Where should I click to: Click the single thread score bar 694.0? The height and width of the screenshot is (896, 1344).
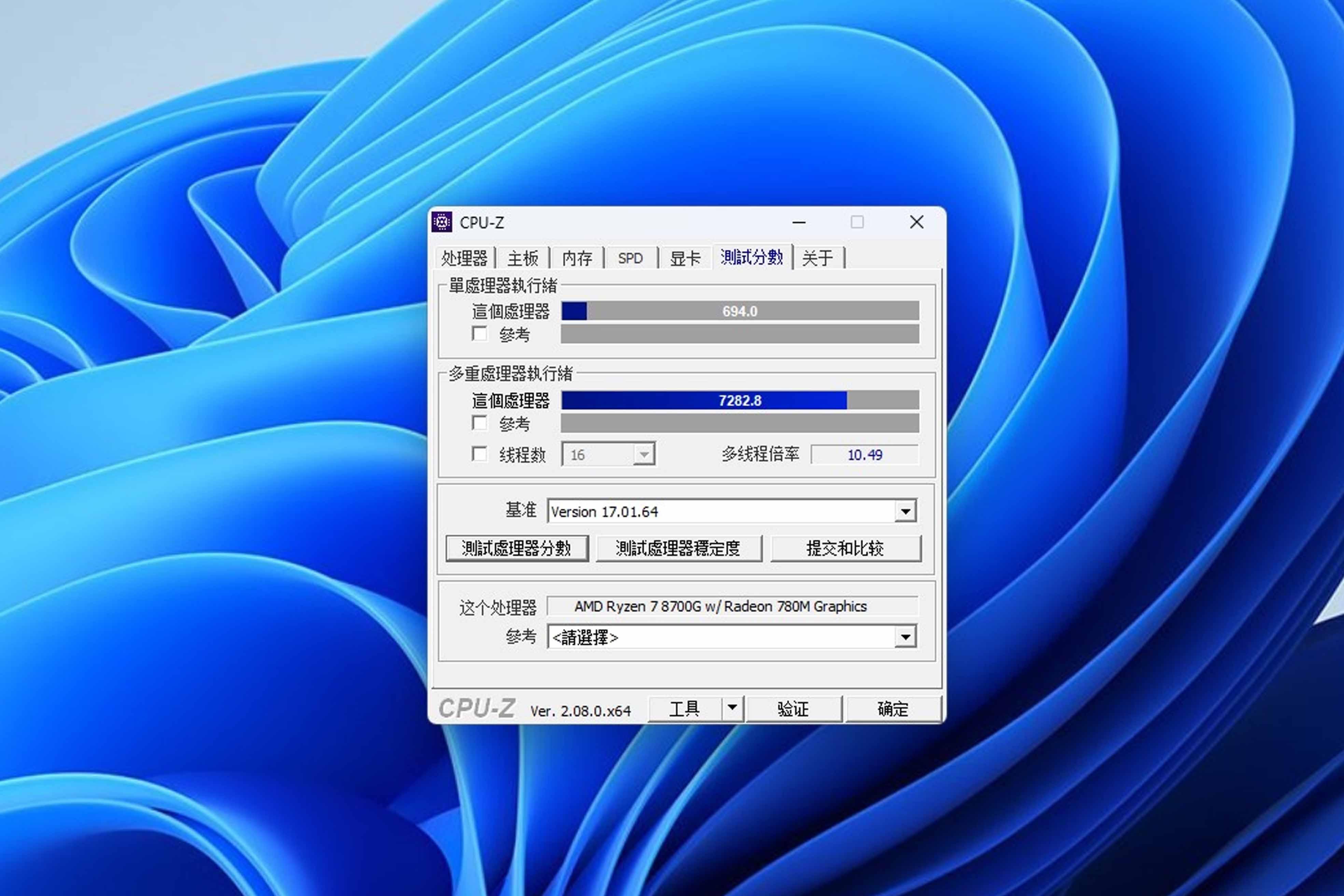[740, 311]
